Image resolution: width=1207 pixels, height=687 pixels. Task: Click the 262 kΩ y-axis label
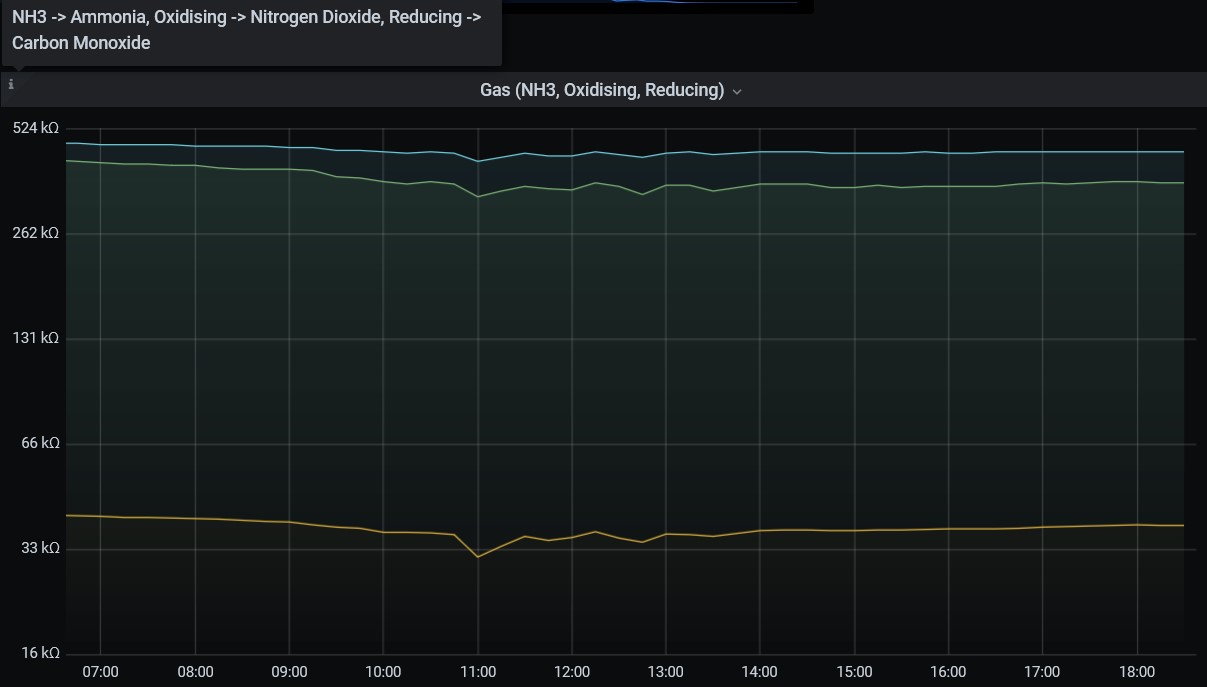pyautogui.click(x=36, y=233)
